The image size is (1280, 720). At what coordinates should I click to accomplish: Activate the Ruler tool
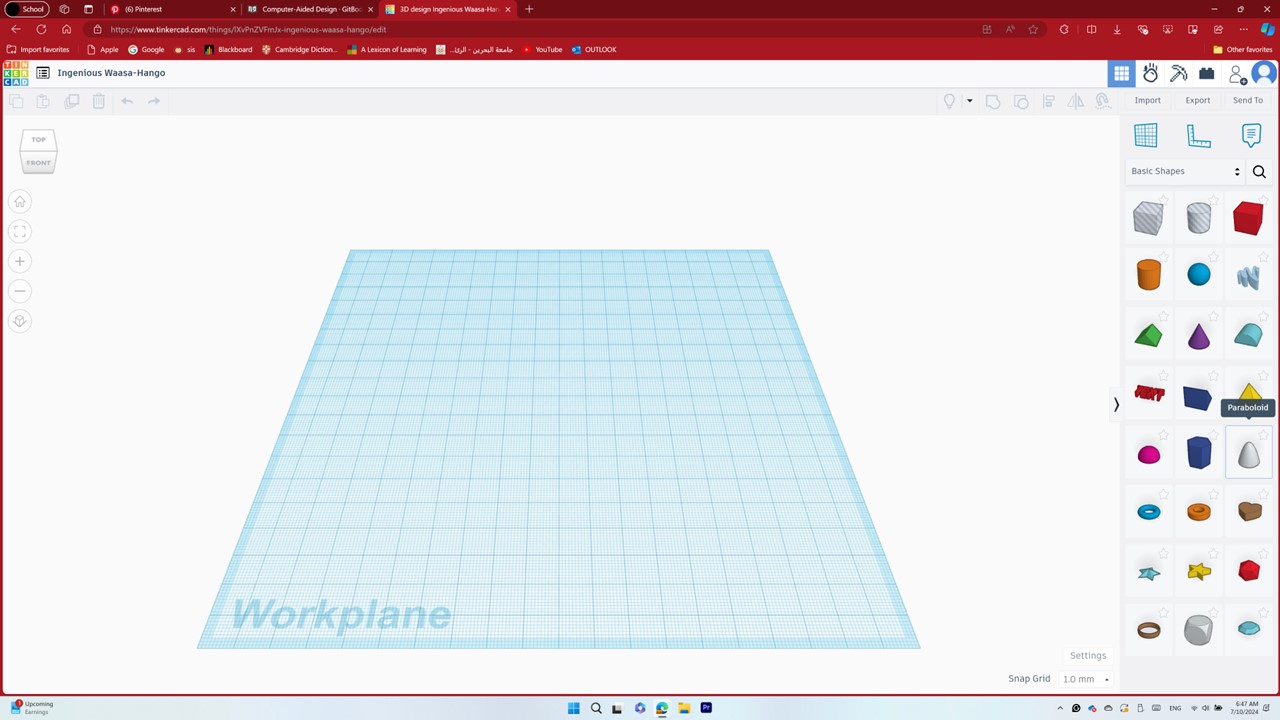1198,136
